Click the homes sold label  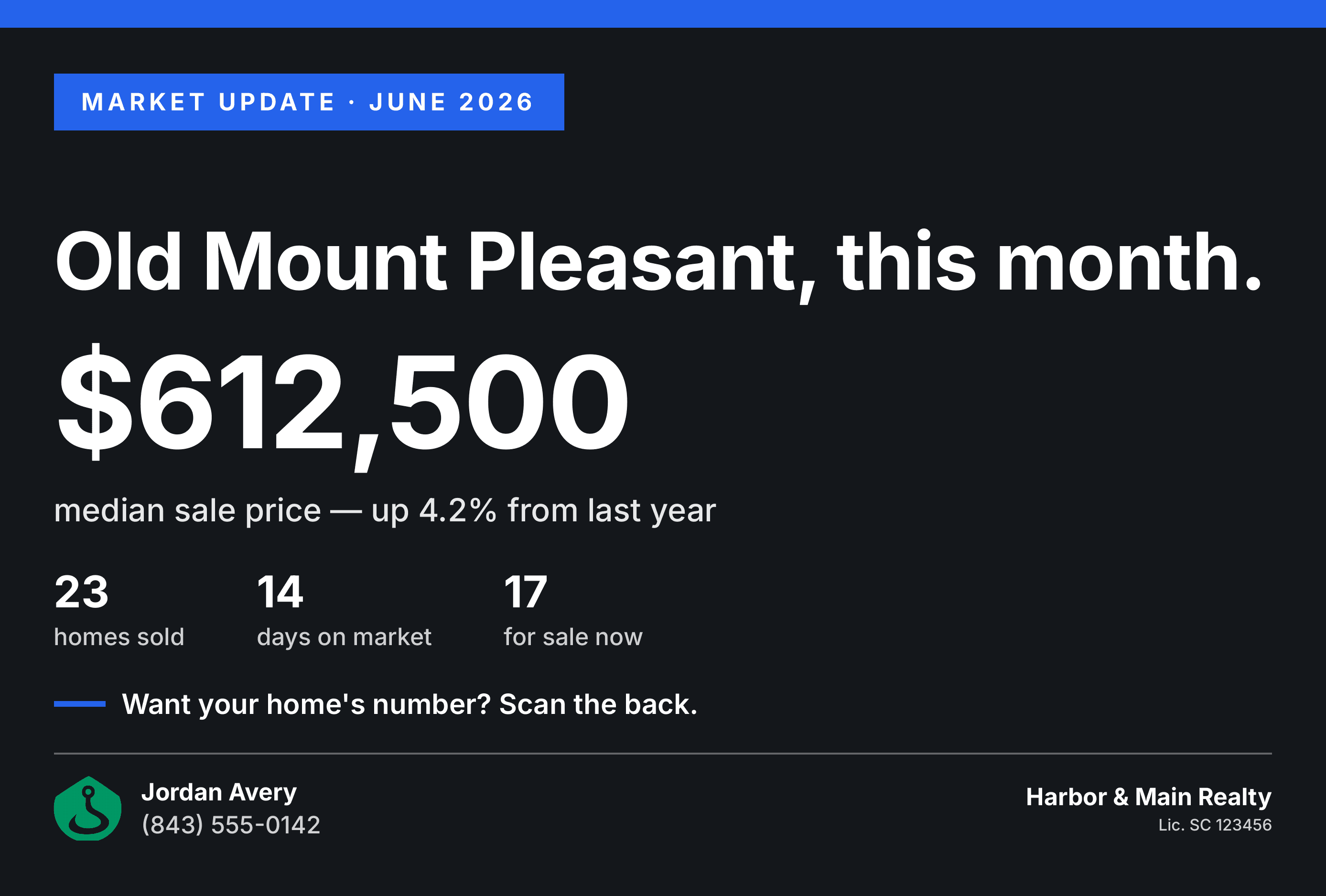pos(119,637)
